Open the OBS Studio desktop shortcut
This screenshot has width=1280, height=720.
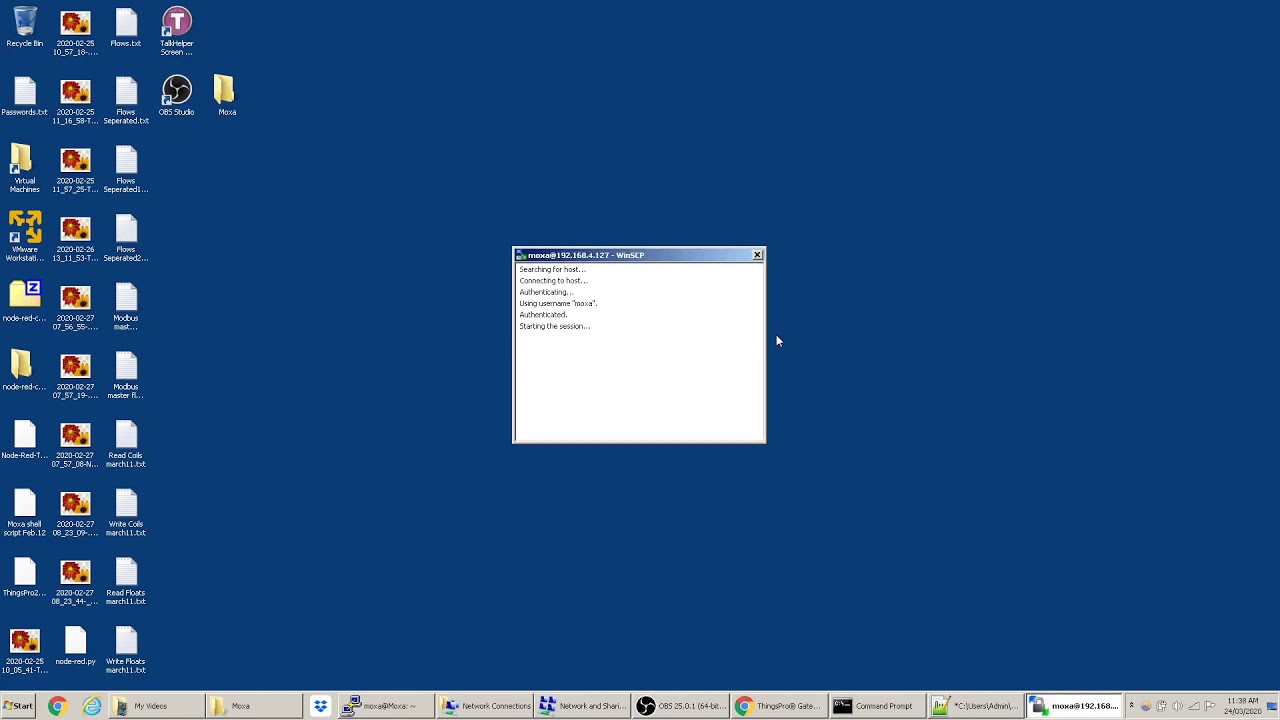coord(177,97)
